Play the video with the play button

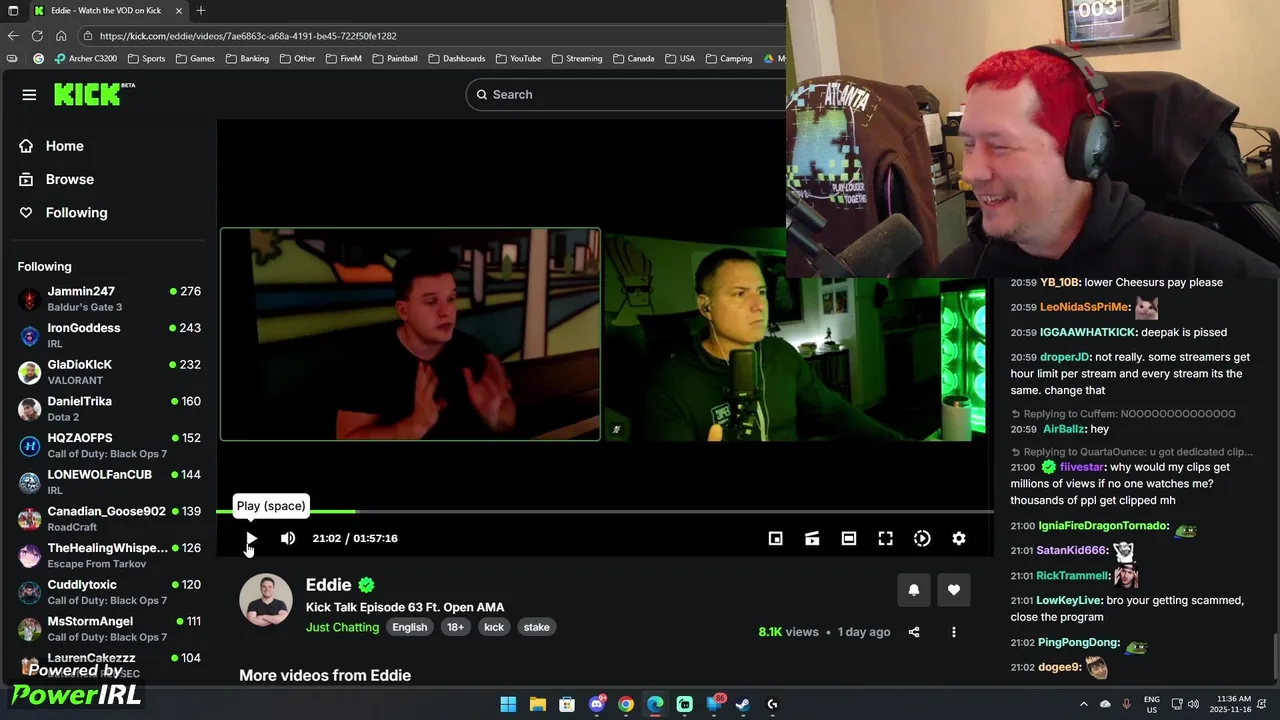click(251, 538)
